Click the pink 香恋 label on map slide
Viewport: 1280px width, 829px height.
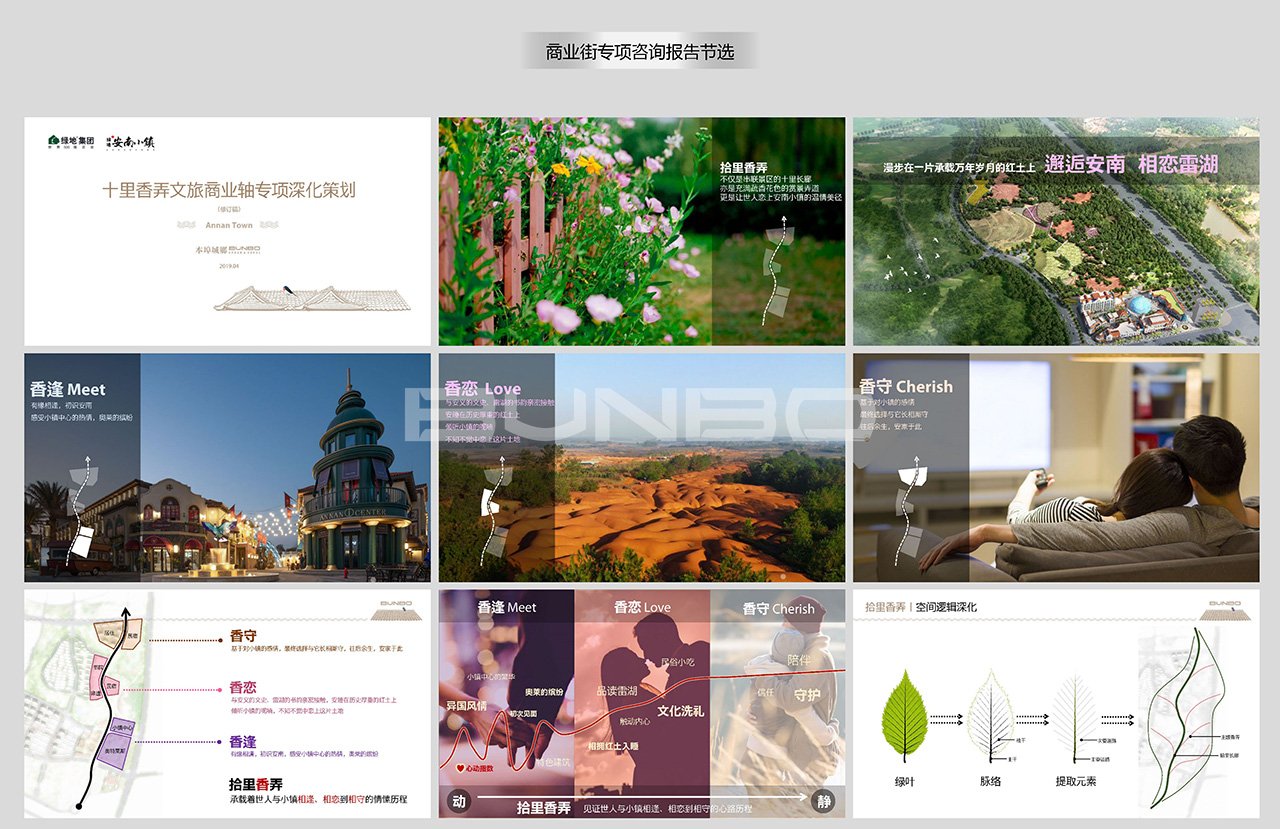coord(243,688)
